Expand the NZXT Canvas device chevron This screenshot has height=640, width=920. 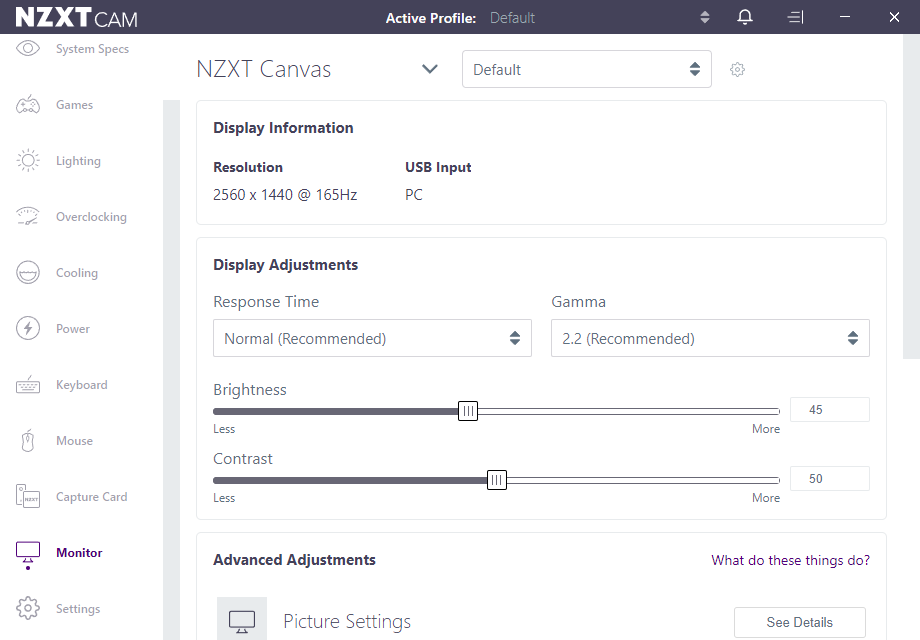point(430,69)
